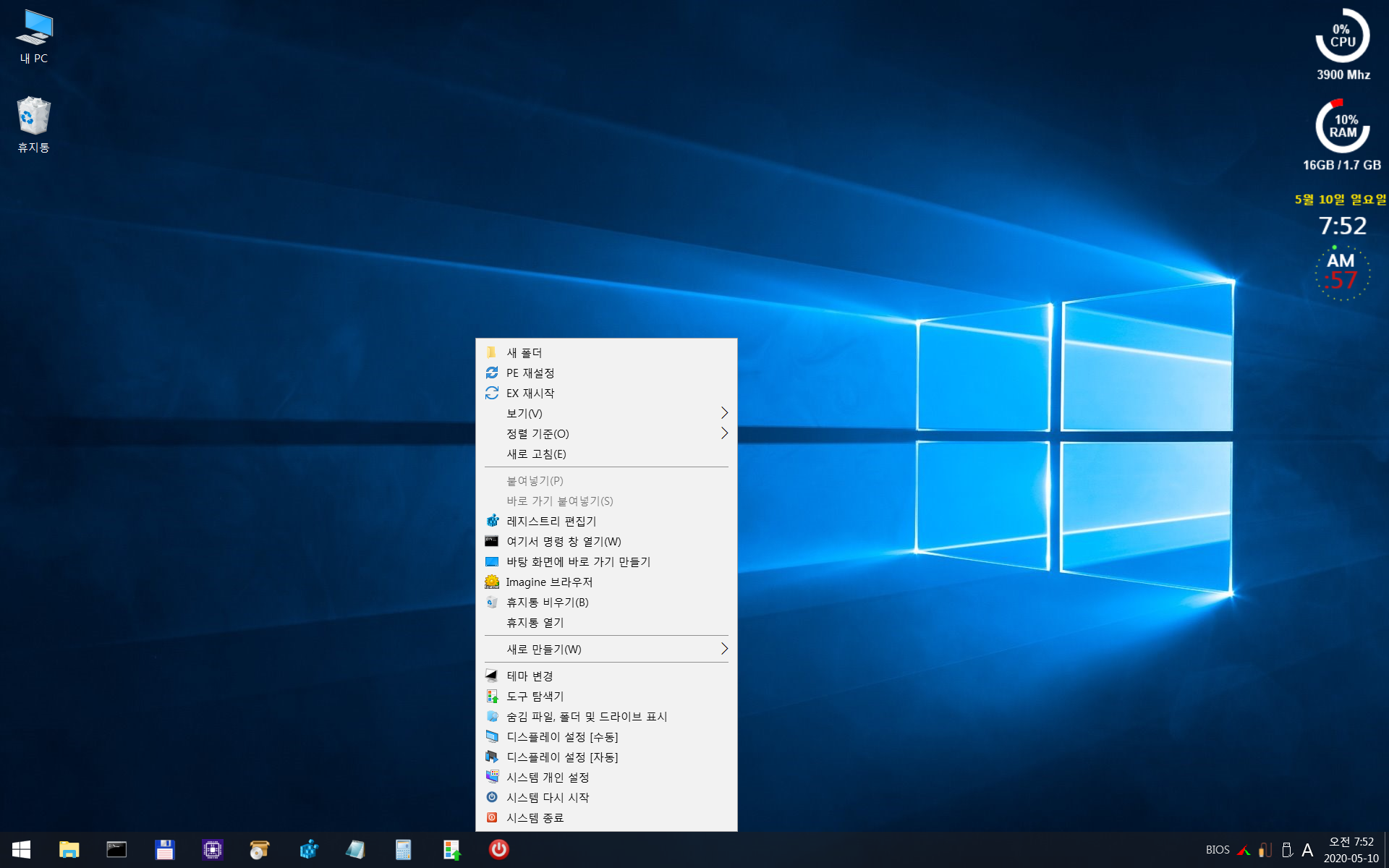Select PE 재설정 menu entry
This screenshot has width=1389, height=868.
(606, 373)
